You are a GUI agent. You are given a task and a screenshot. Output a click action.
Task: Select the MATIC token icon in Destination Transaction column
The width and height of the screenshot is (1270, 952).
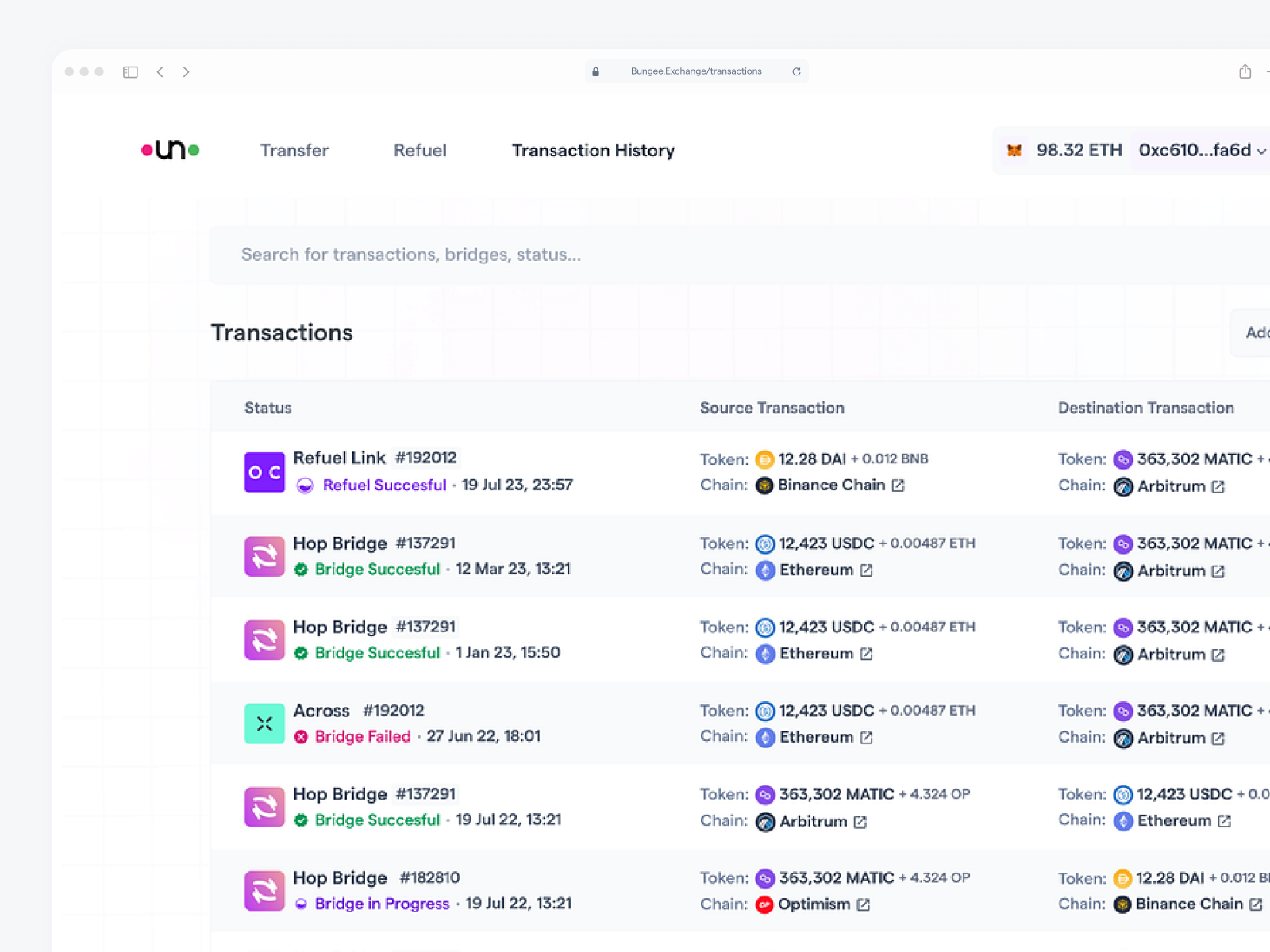pos(1122,459)
